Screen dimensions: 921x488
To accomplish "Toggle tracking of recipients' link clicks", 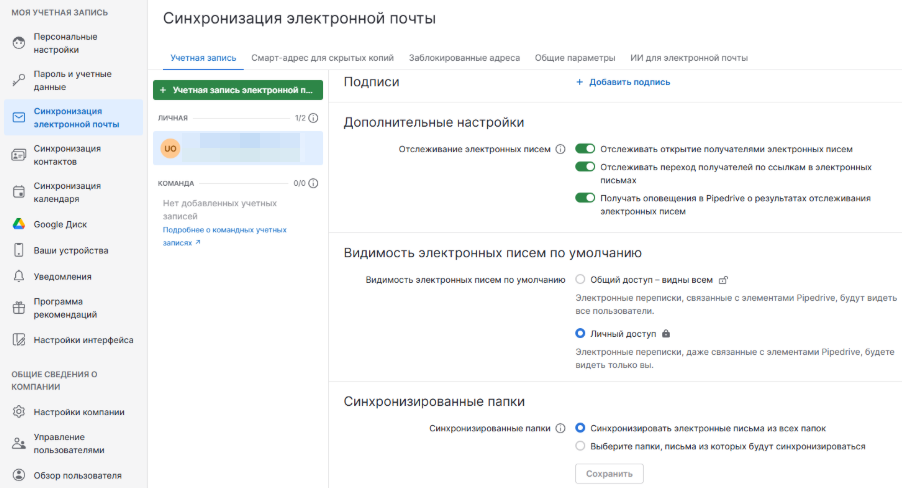I will pyautogui.click(x=585, y=167).
